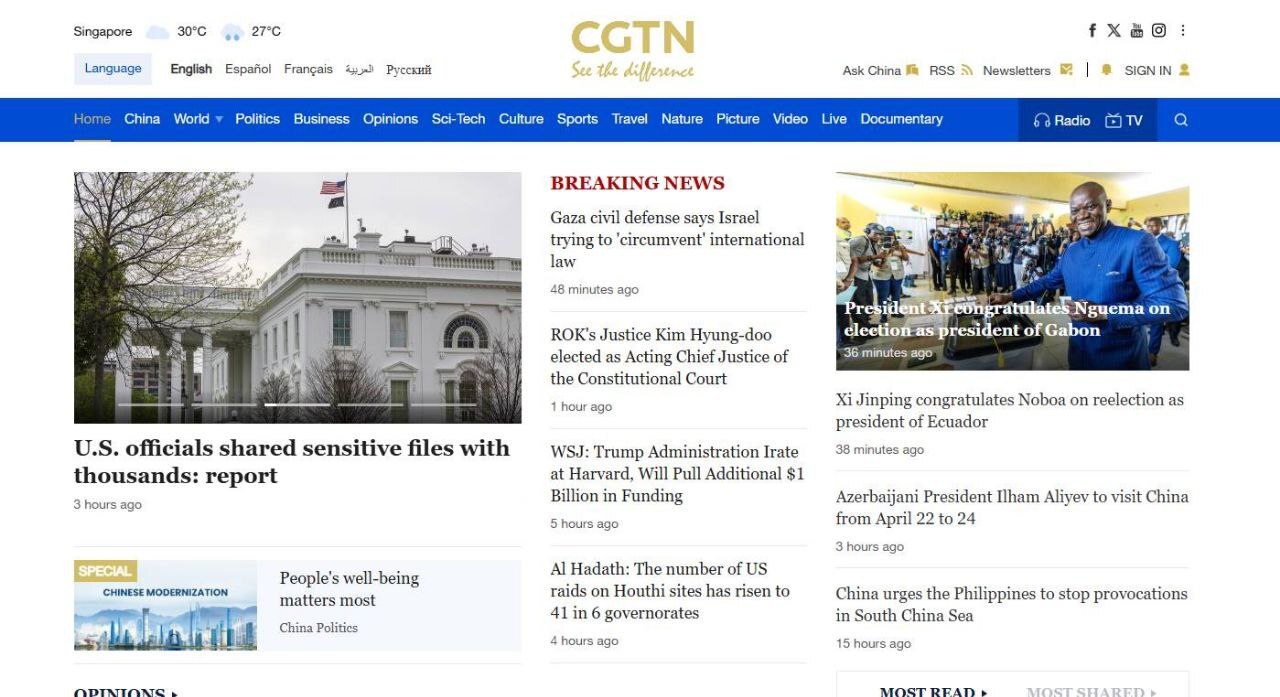Click SIGN IN link
Screen dimensions: 1280x697
point(1147,70)
